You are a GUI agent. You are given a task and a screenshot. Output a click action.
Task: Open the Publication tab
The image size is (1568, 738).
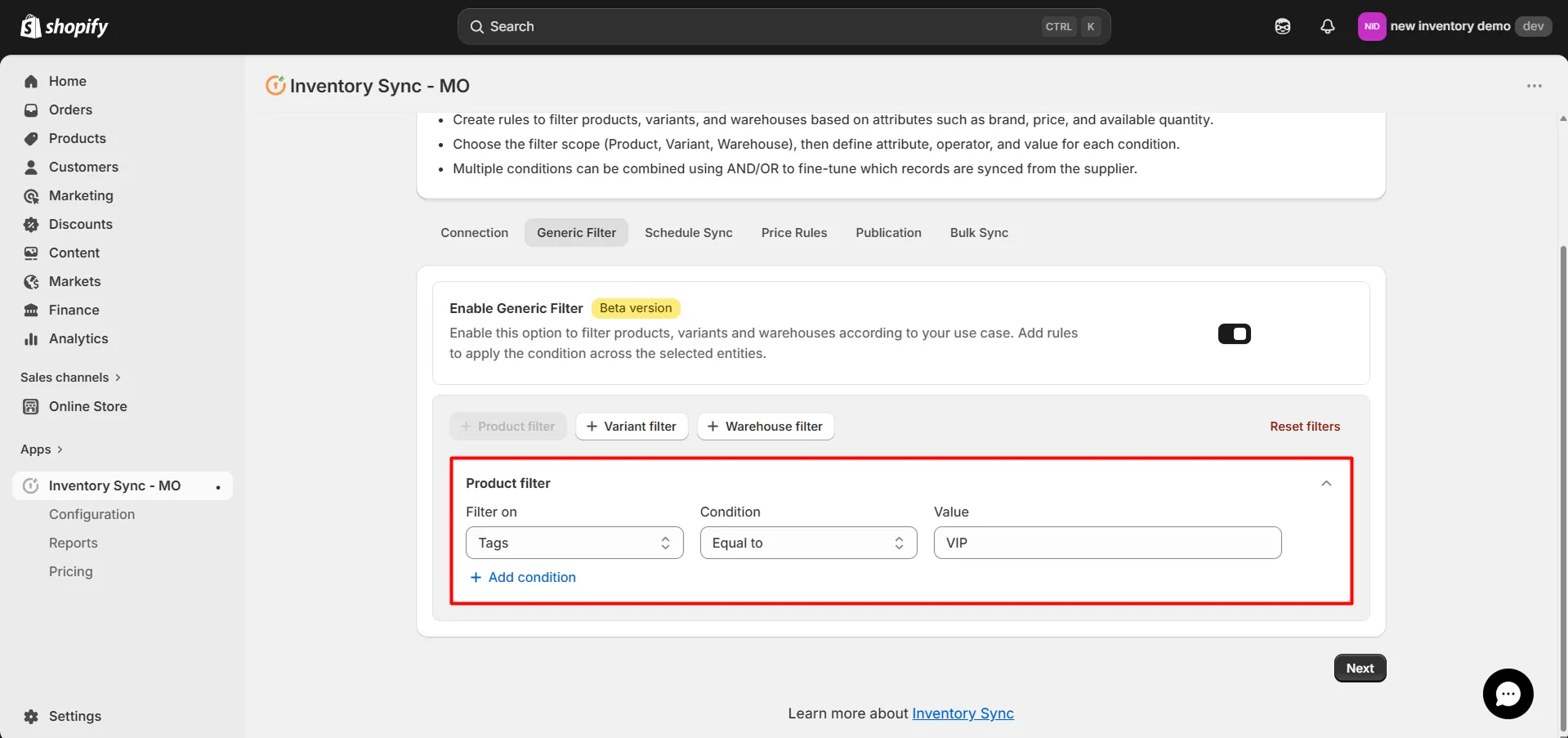[888, 232]
